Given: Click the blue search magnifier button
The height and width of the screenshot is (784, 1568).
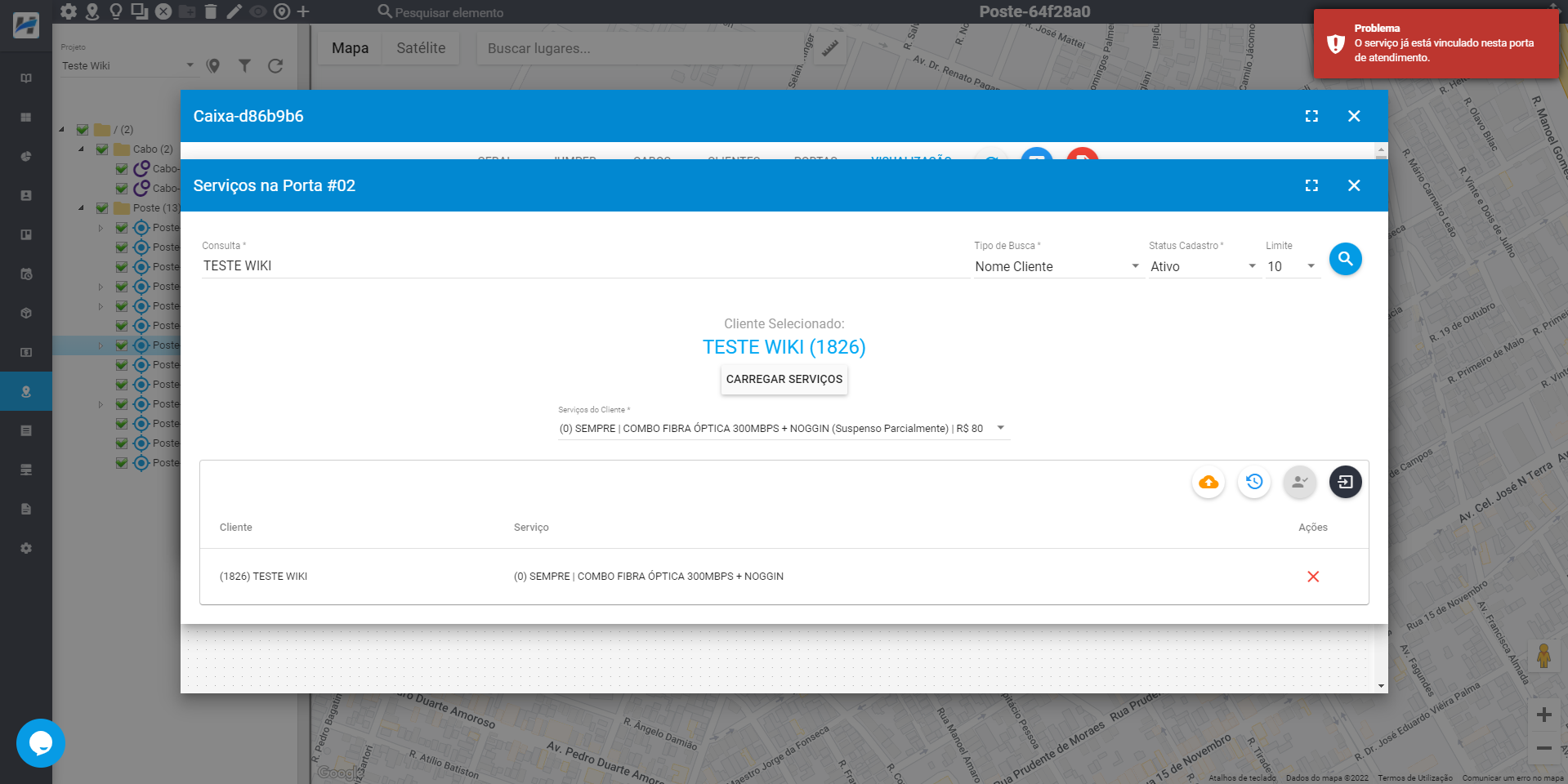Looking at the screenshot, I should pos(1345,260).
